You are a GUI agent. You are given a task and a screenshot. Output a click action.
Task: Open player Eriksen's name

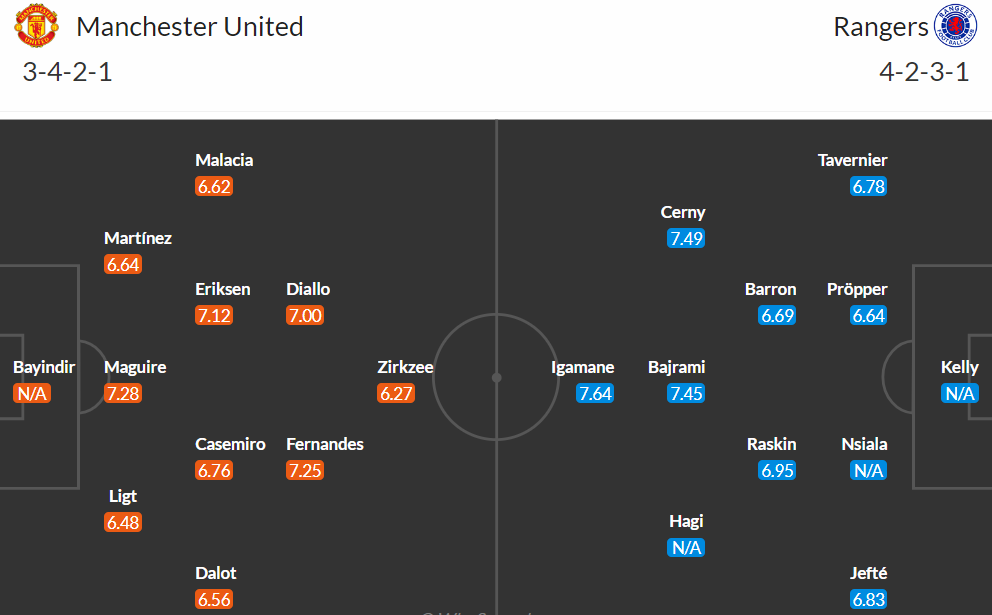click(223, 289)
